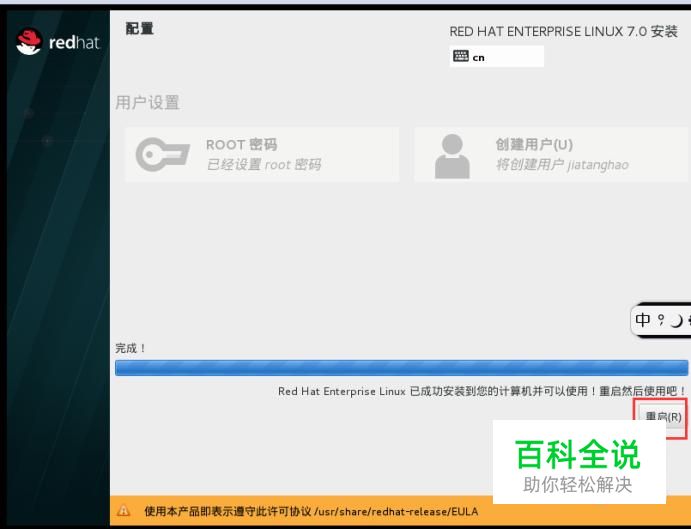691x529 pixels.
Task: Open the cn keyboard layout selector
Action: tap(497, 56)
